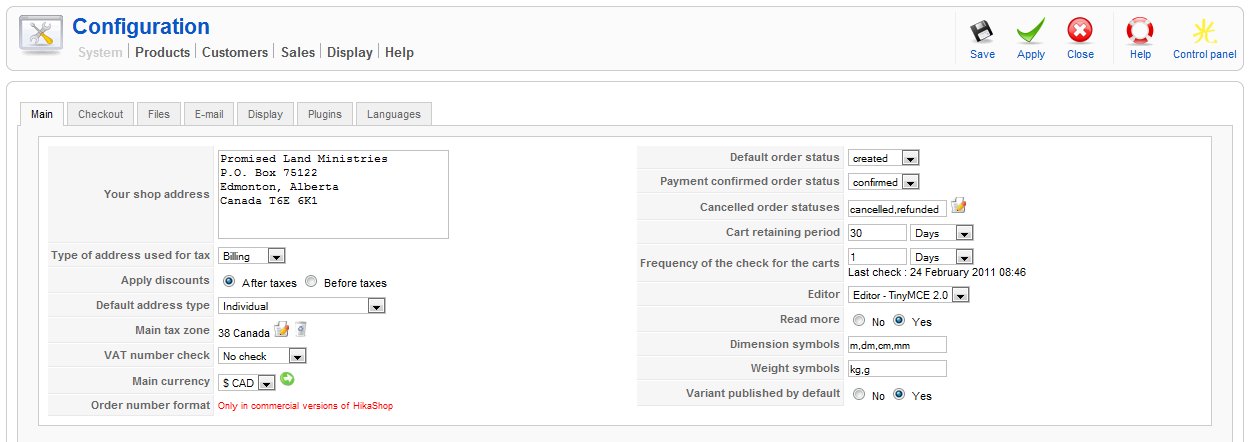The width and height of the screenshot is (1249, 442).
Task: Set Read more to No
Action: (859, 321)
